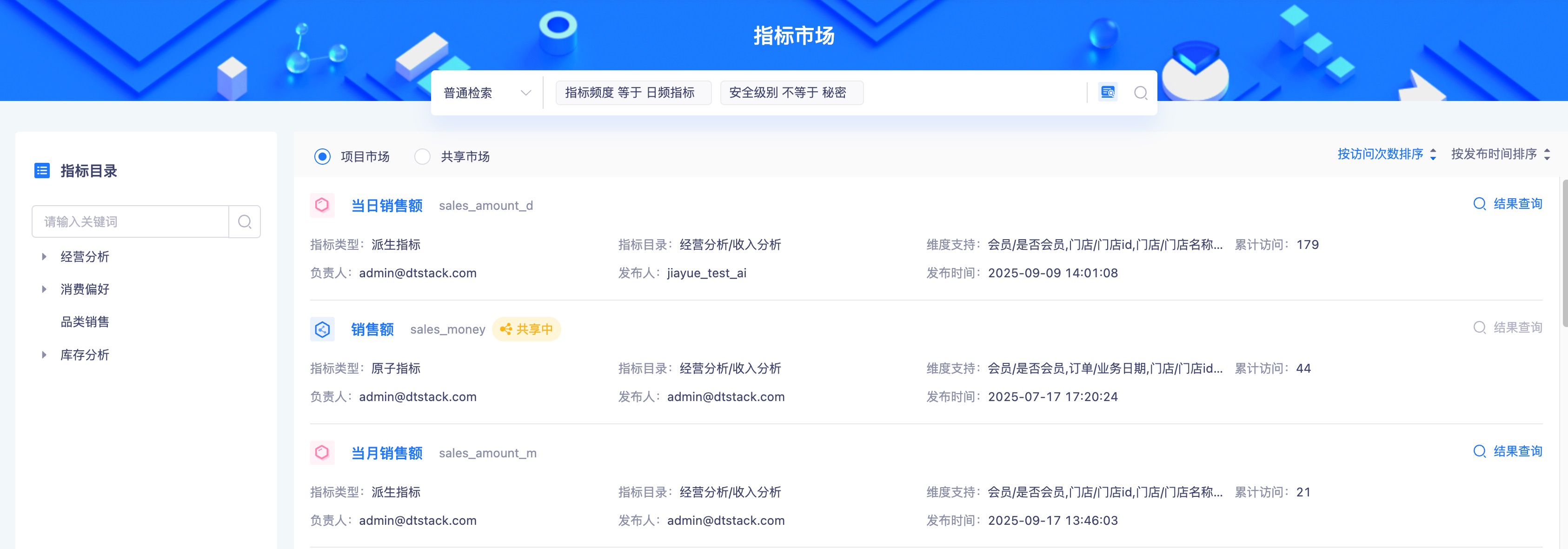Image resolution: width=1568 pixels, height=549 pixels.
Task: Open the 当月销售额 indicator title link
Action: pyautogui.click(x=386, y=453)
